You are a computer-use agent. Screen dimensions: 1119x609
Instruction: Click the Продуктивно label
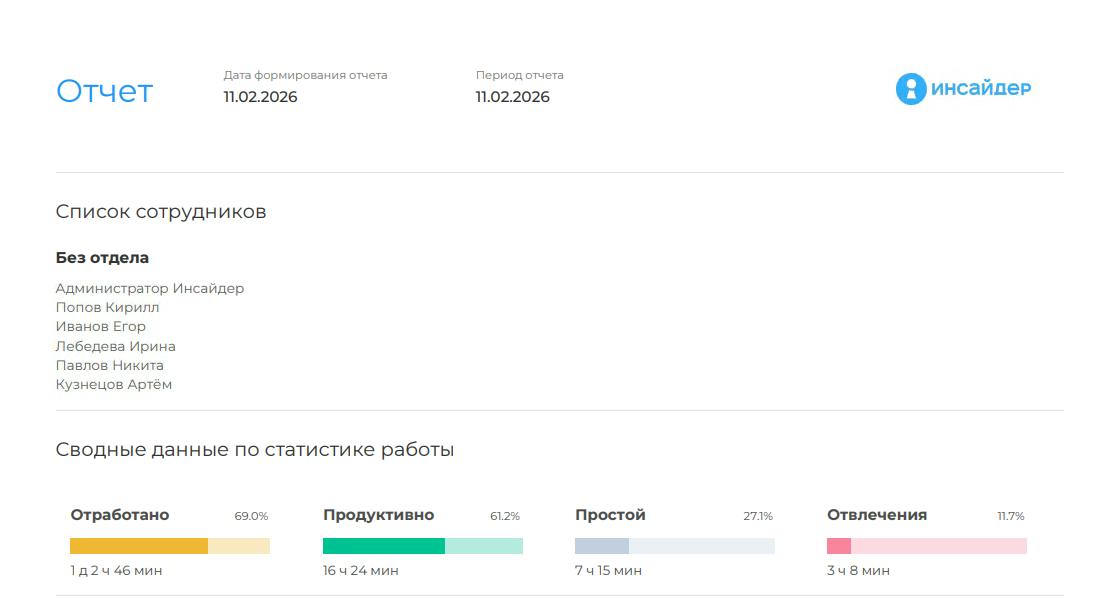[378, 515]
